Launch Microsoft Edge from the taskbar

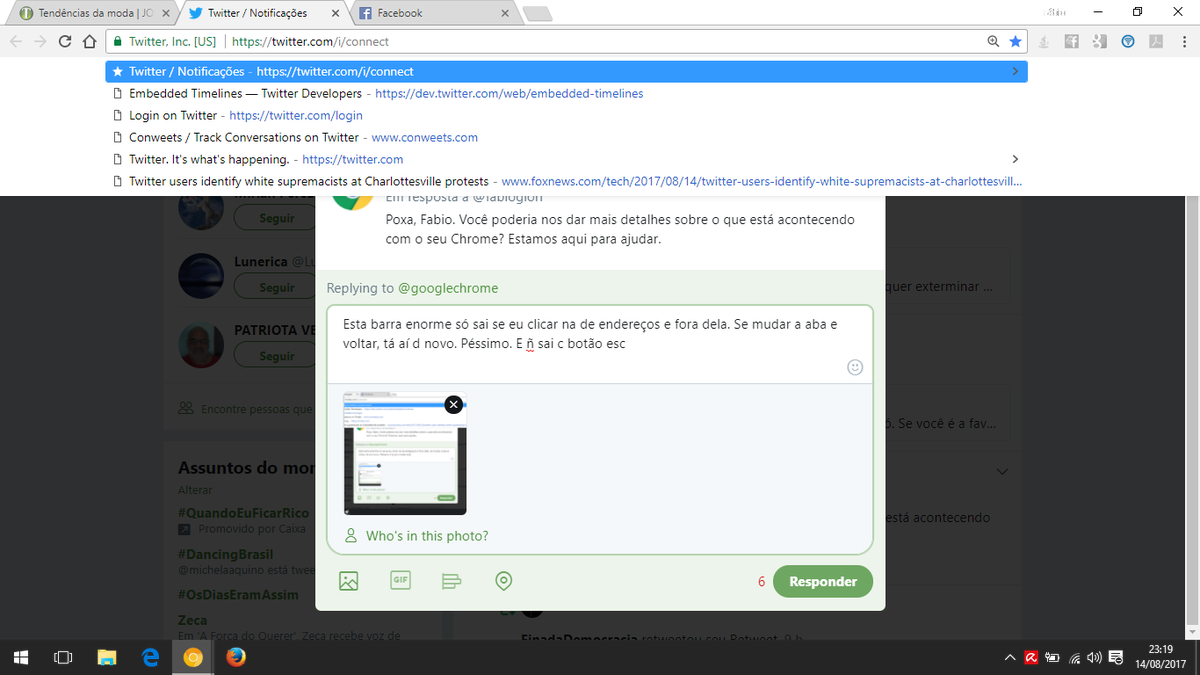coord(151,657)
